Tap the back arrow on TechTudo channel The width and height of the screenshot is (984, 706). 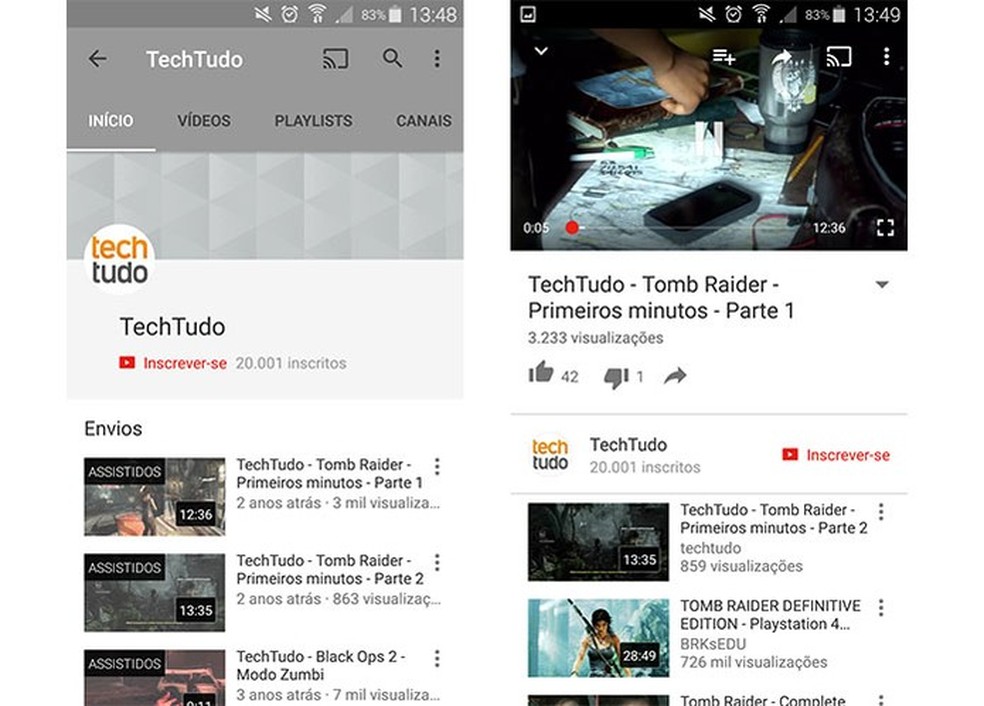(x=98, y=59)
